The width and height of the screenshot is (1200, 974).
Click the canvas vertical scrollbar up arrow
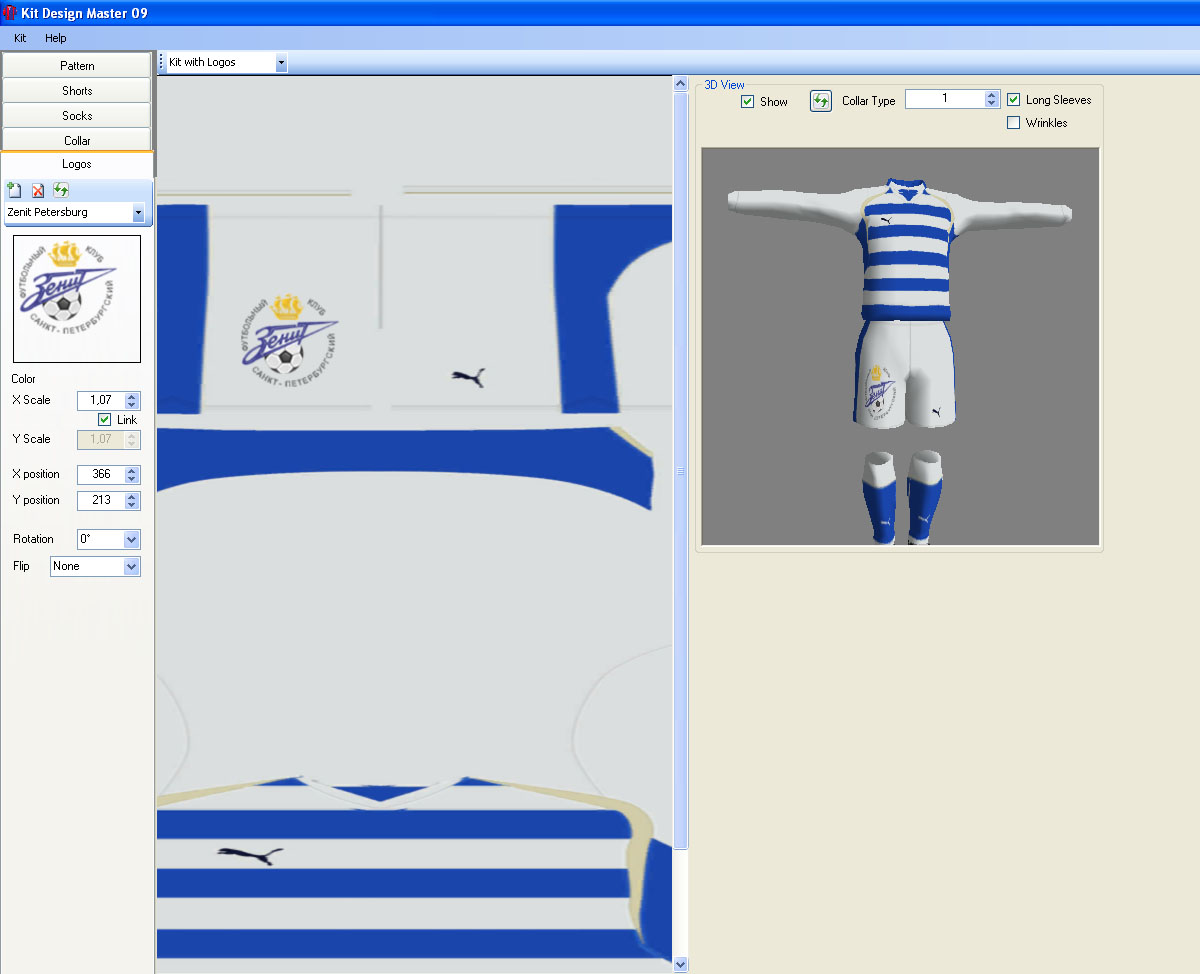click(x=681, y=84)
